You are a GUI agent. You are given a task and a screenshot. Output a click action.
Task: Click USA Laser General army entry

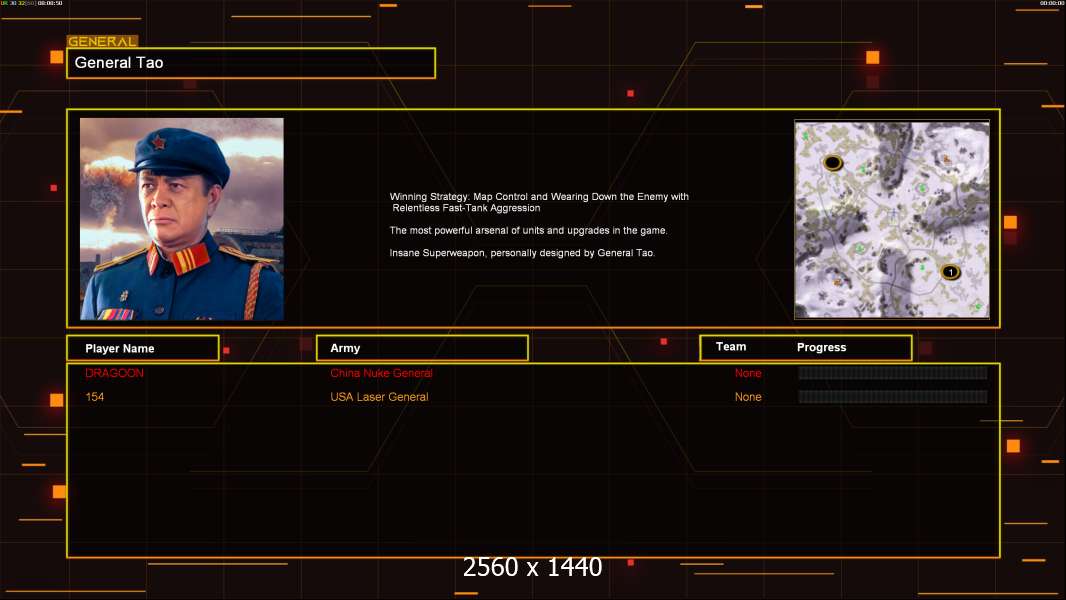pos(379,397)
